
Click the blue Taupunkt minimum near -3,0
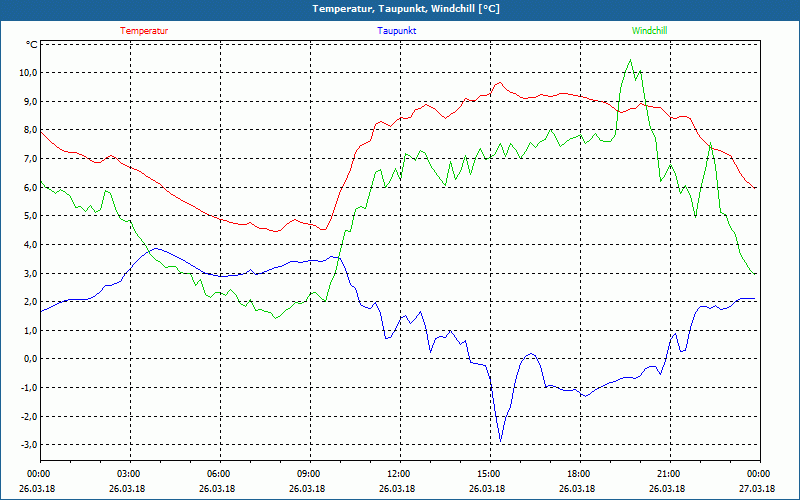coord(501,441)
